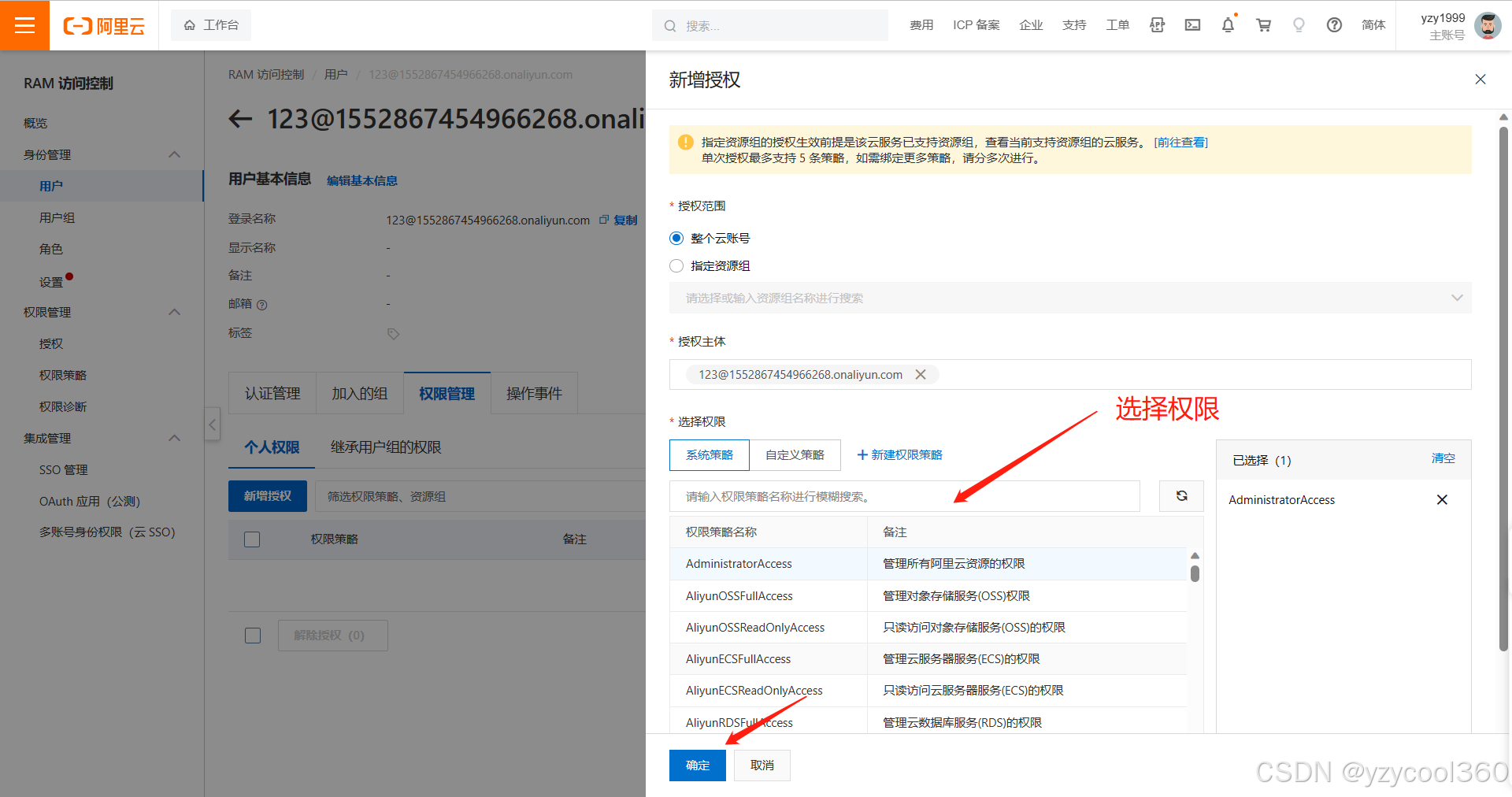Click the 取消 cancel button
This screenshot has width=1512, height=797.
(762, 765)
